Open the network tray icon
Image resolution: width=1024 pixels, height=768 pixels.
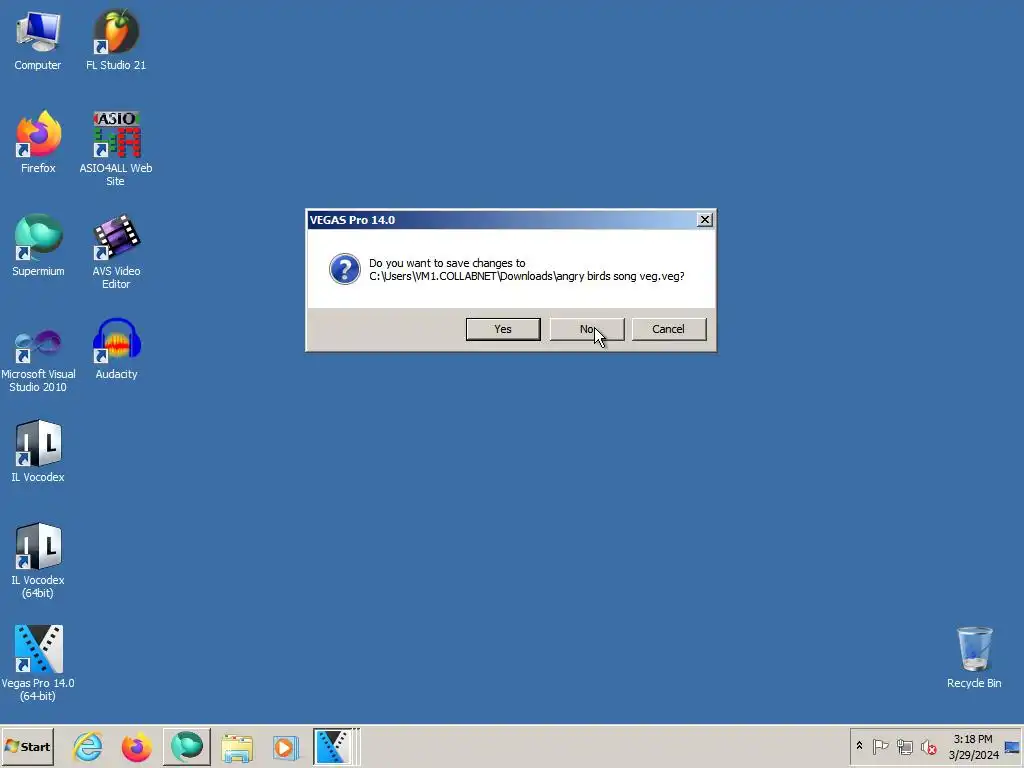pos(904,746)
